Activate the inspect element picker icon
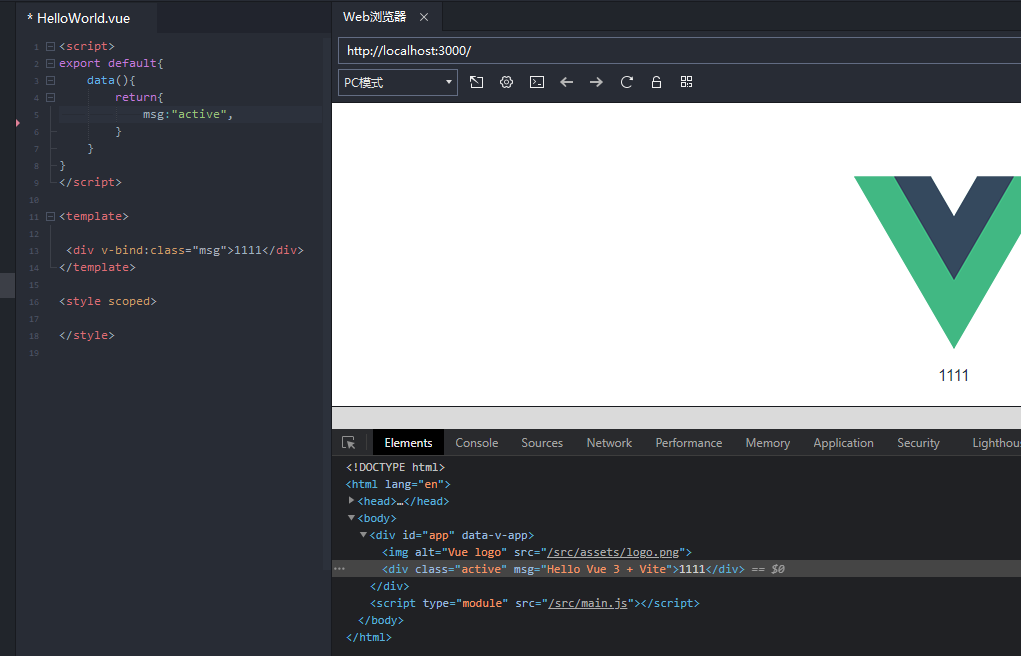 [x=349, y=442]
